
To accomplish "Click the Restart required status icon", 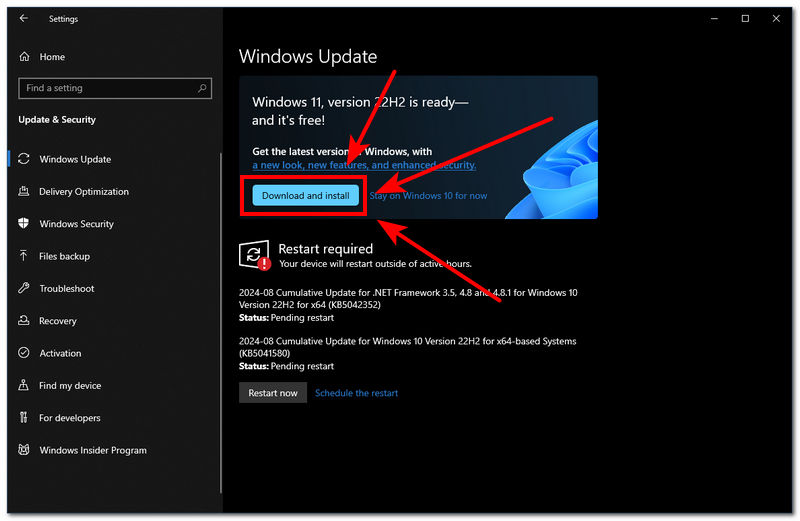I will click(x=254, y=255).
